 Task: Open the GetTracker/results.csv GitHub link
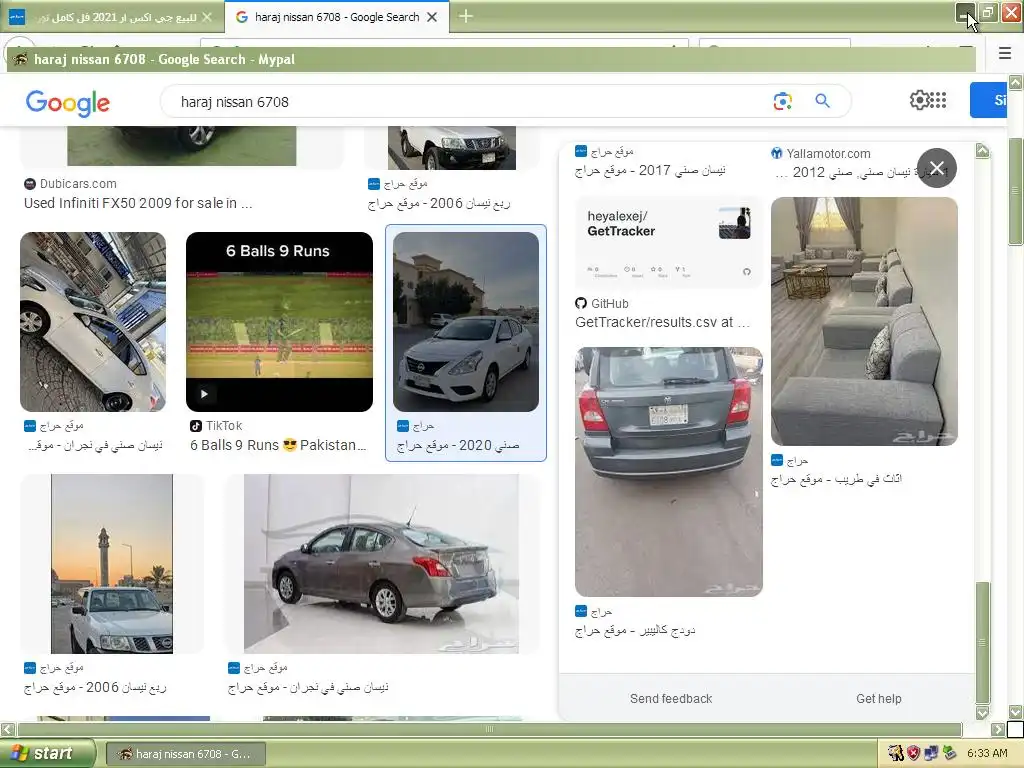pos(662,322)
